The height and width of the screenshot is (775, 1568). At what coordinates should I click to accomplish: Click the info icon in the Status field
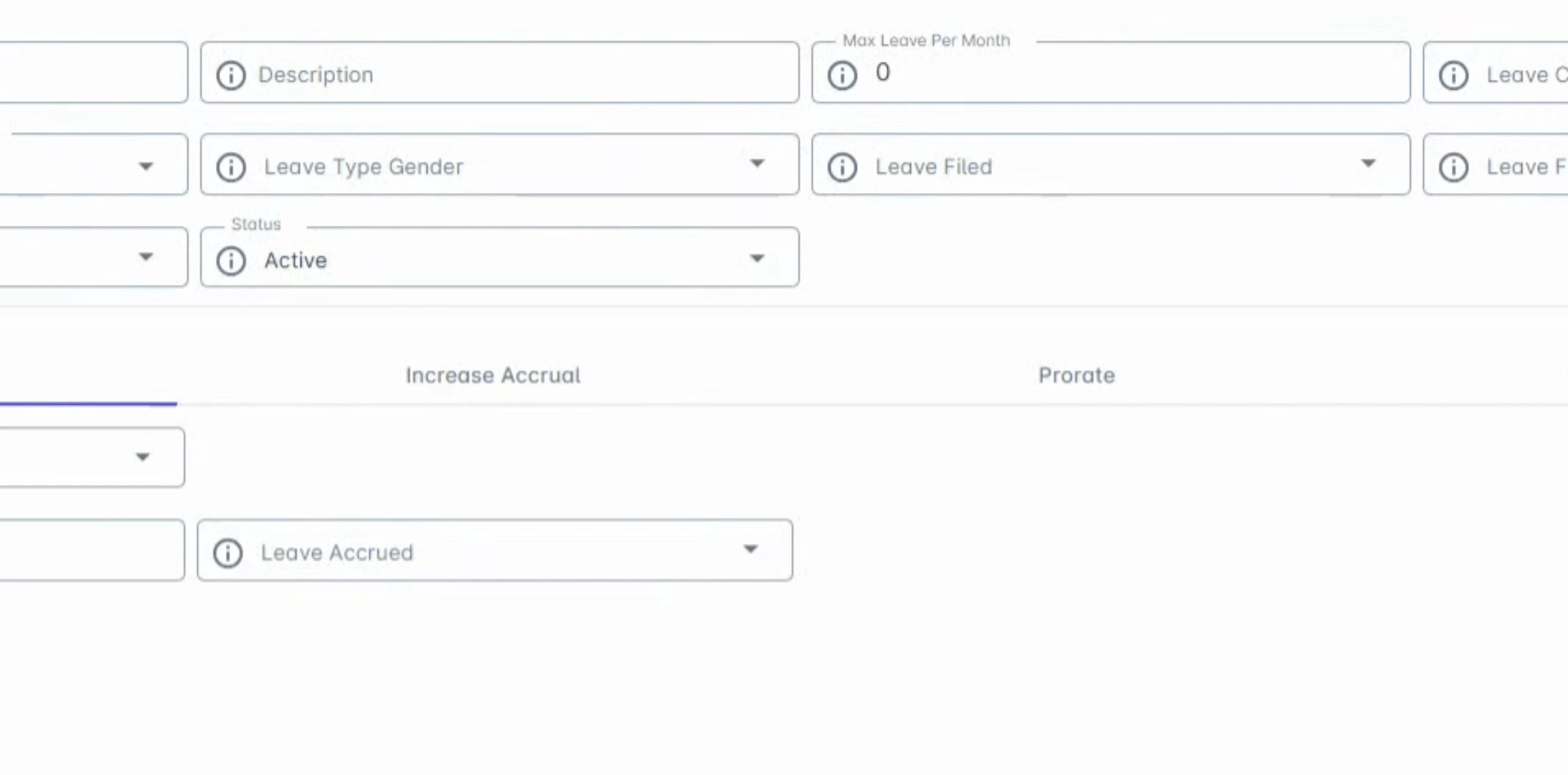click(231, 260)
